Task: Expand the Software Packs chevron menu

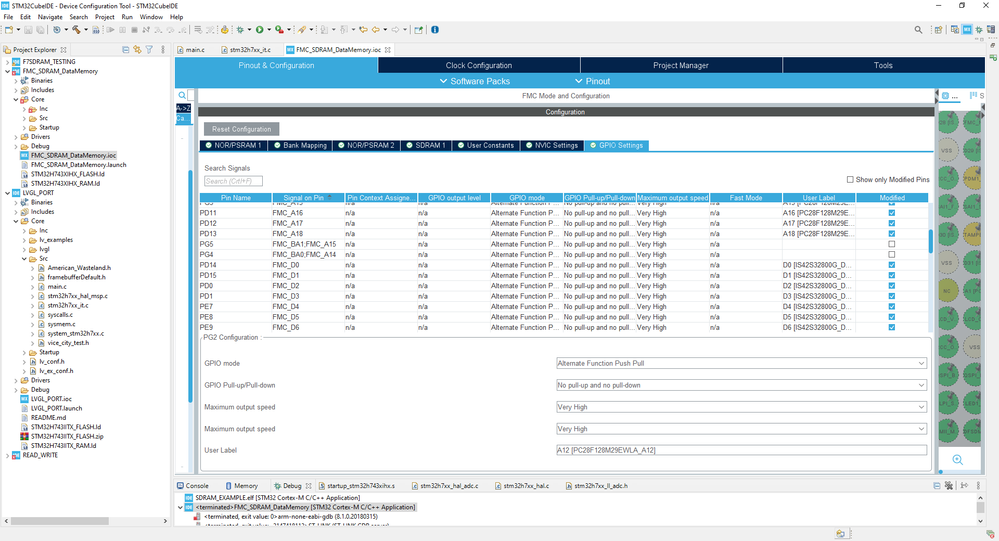Action: tap(443, 81)
